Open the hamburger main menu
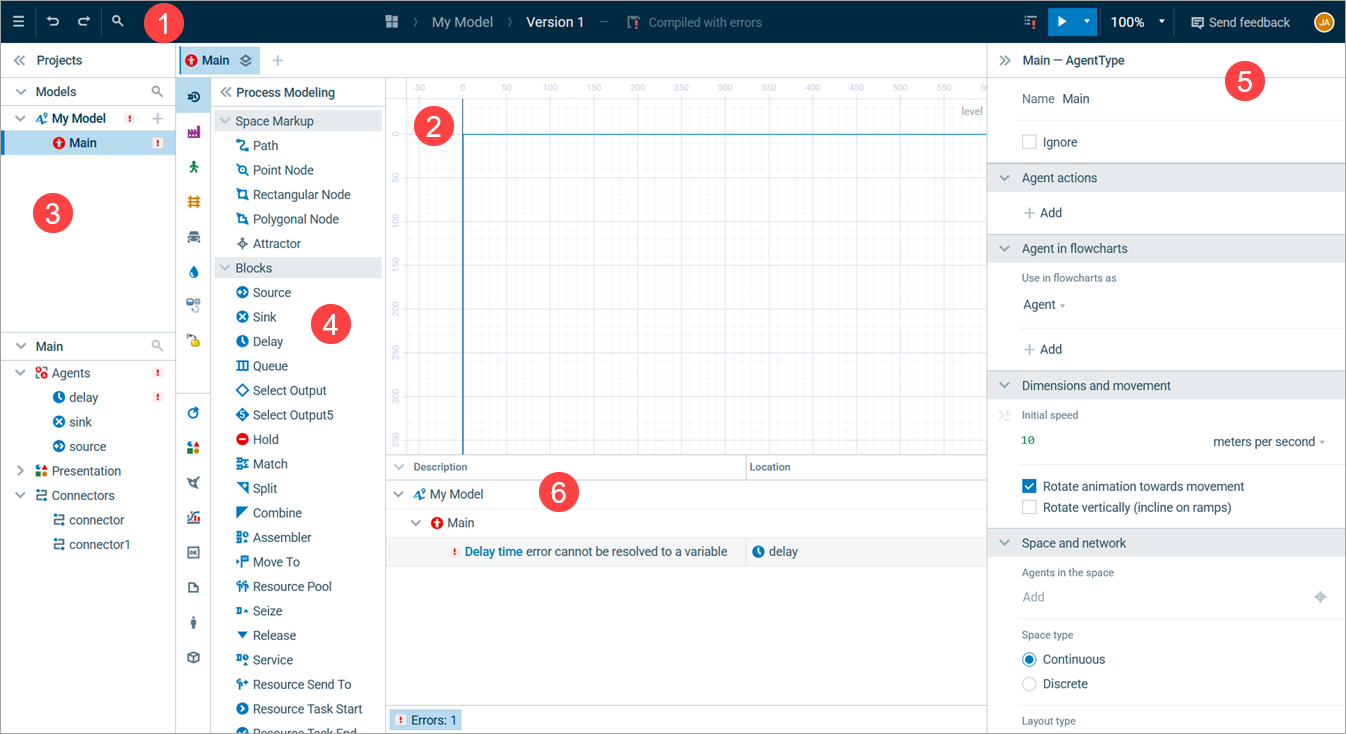 18,21
